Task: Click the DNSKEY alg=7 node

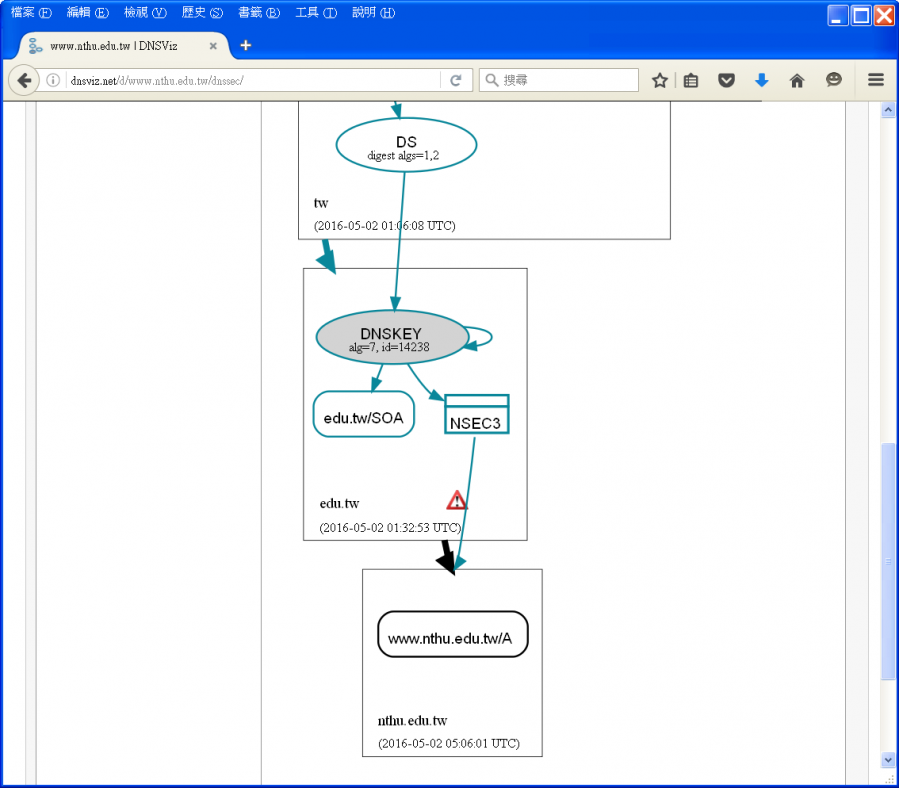Action: pos(391,338)
